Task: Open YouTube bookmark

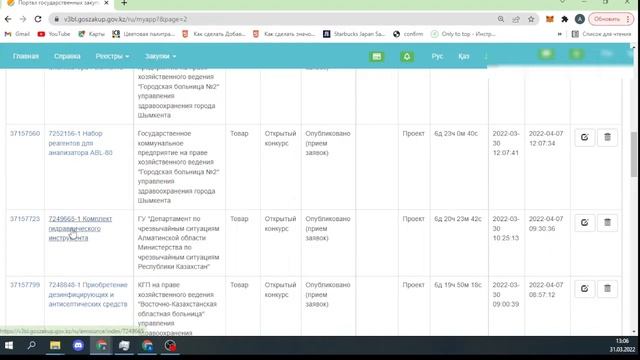Action: [54, 34]
